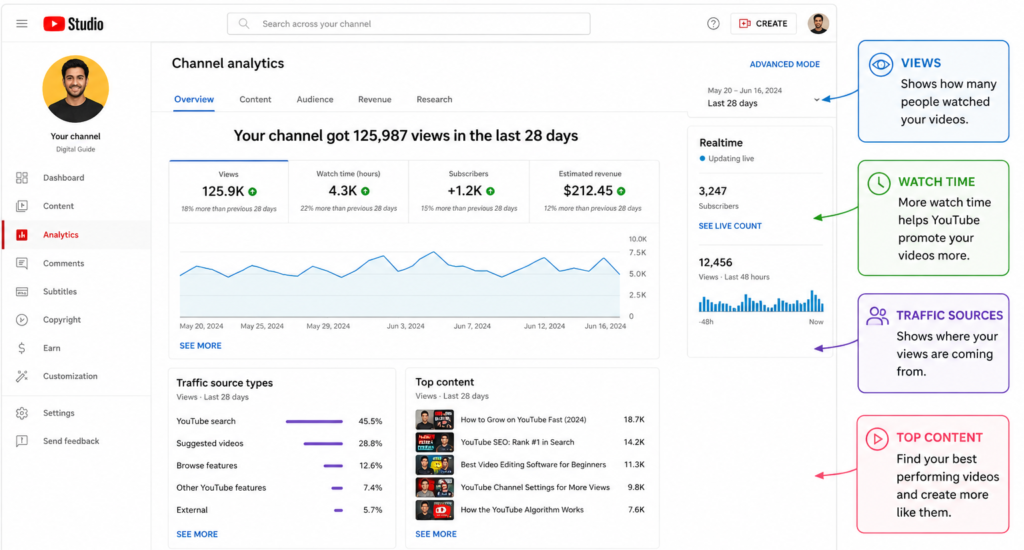Viewport: 1024px width, 550px height.
Task: Click green up arrow beside $212.45 revenue
Action: (621, 191)
